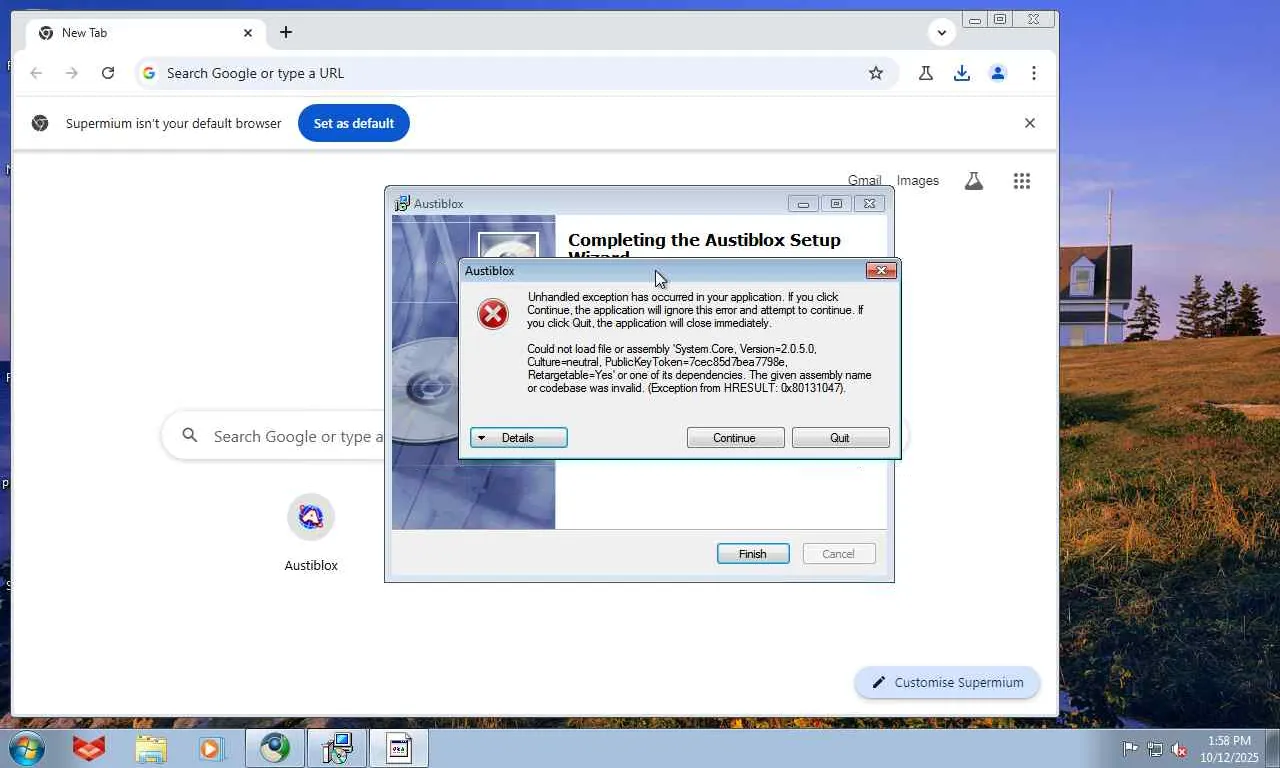Minimize the Supermium browser window
The width and height of the screenshot is (1280, 768).
pyautogui.click(x=975, y=19)
